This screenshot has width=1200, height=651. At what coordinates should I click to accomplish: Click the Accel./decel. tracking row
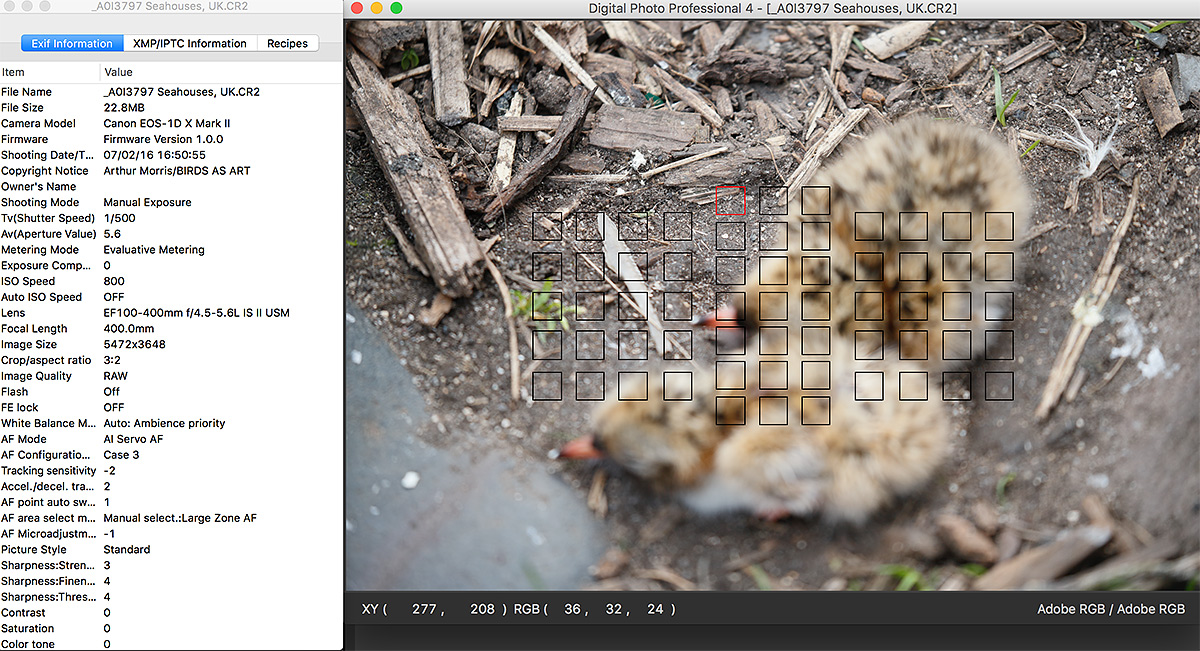[x=171, y=486]
